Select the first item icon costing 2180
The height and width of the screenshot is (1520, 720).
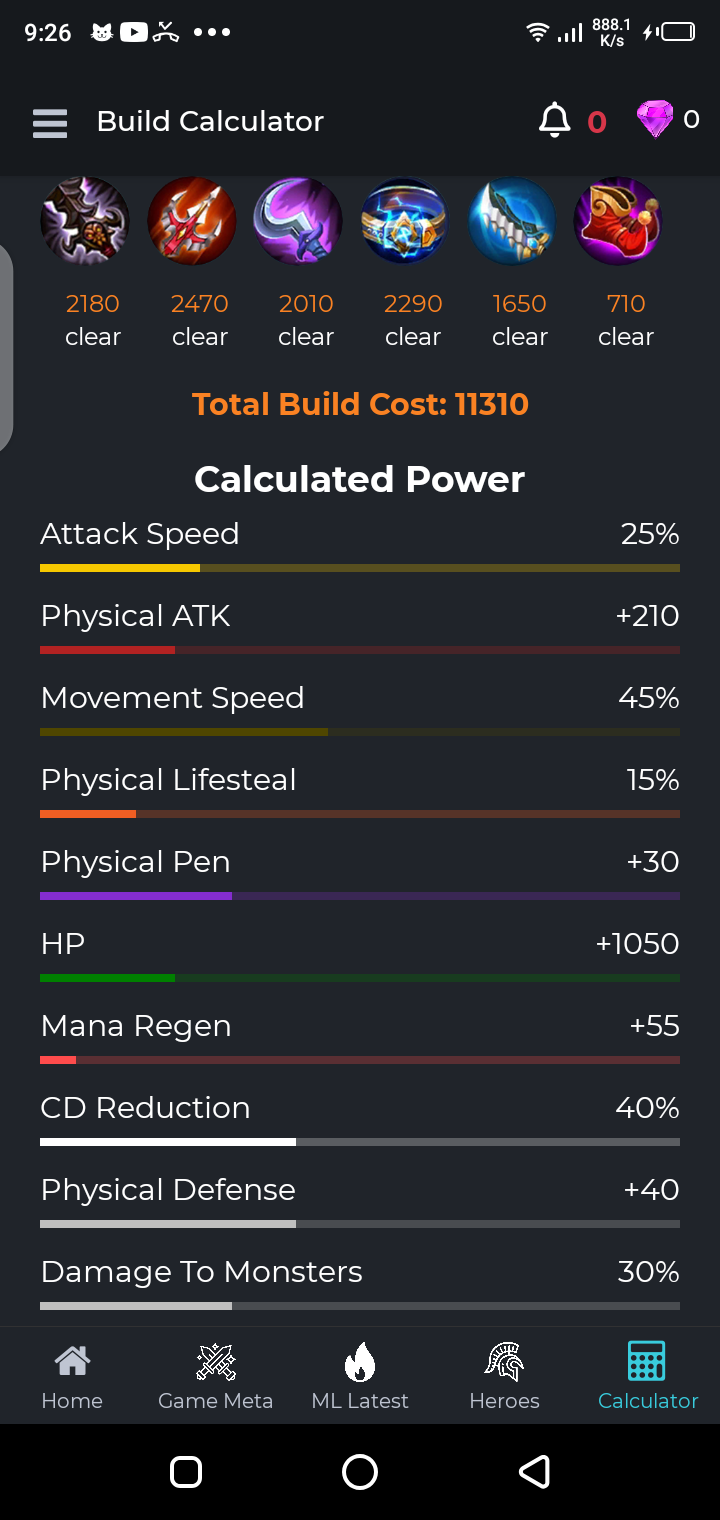coord(85,221)
